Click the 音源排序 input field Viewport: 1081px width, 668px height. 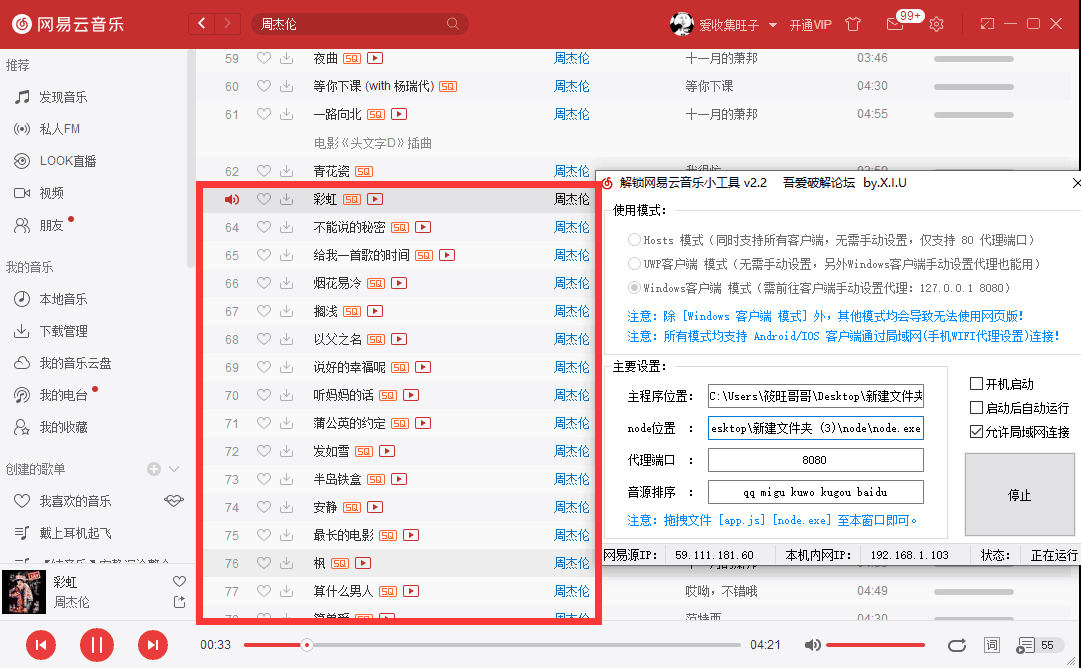pyautogui.click(x=816, y=492)
